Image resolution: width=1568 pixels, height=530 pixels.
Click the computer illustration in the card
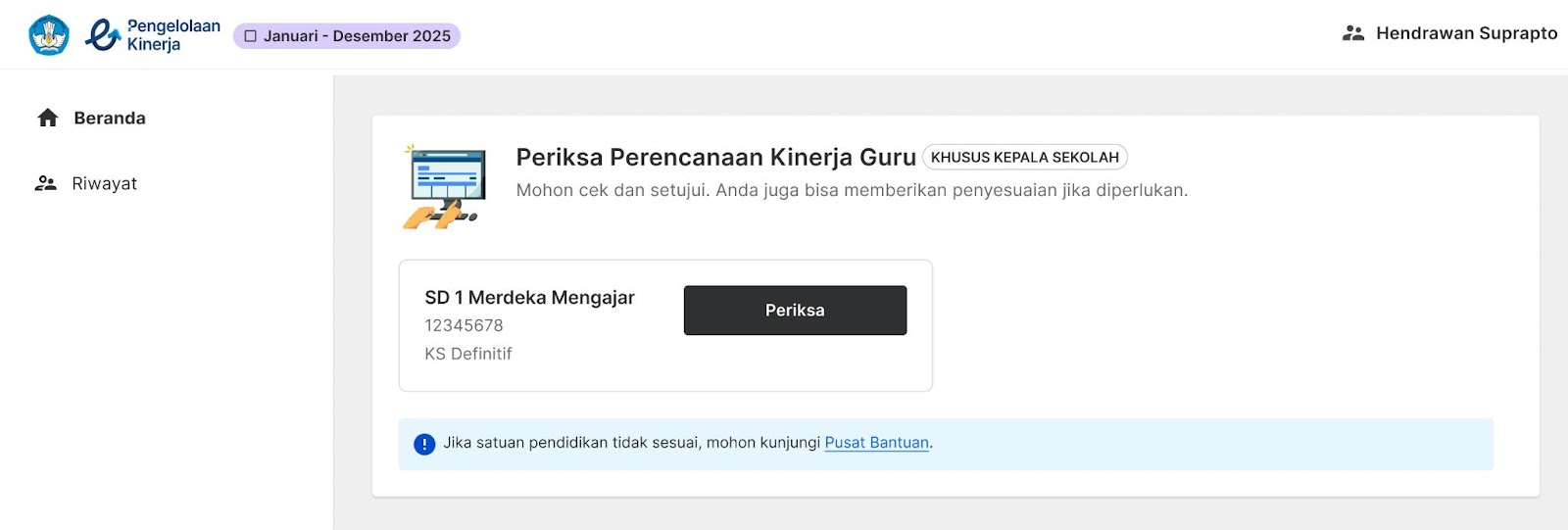tap(444, 187)
